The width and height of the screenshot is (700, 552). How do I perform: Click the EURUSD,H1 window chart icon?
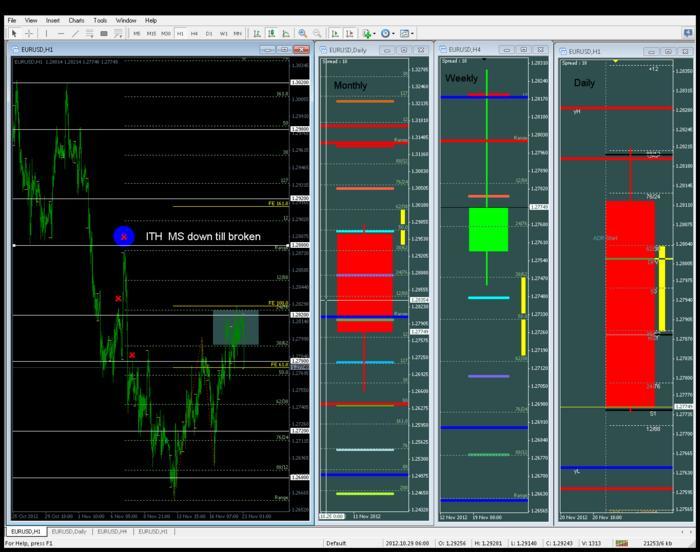tap(16, 50)
